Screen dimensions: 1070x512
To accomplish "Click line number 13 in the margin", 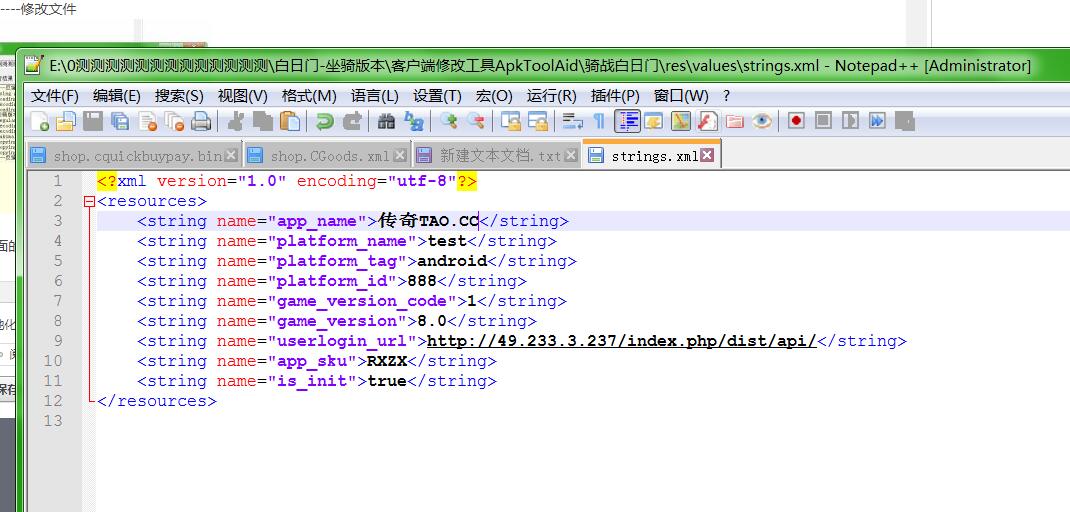I will (x=54, y=421).
